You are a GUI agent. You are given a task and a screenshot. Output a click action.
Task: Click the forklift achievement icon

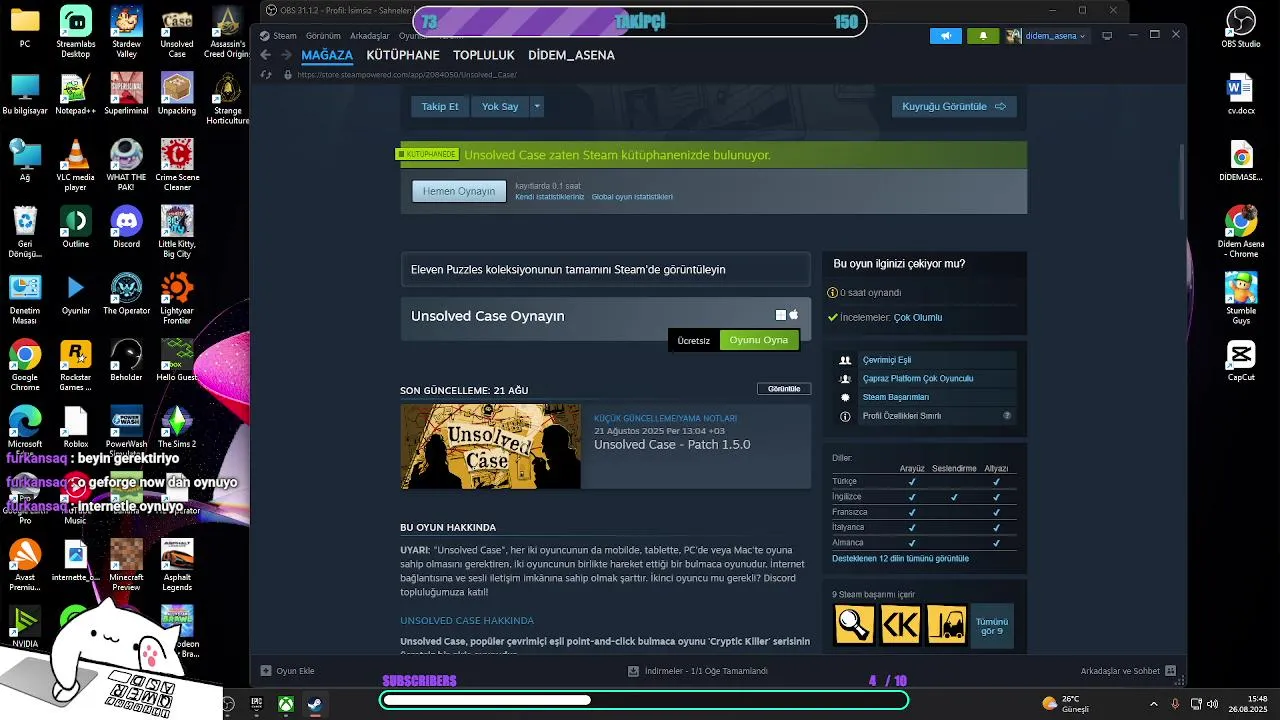(x=946, y=624)
